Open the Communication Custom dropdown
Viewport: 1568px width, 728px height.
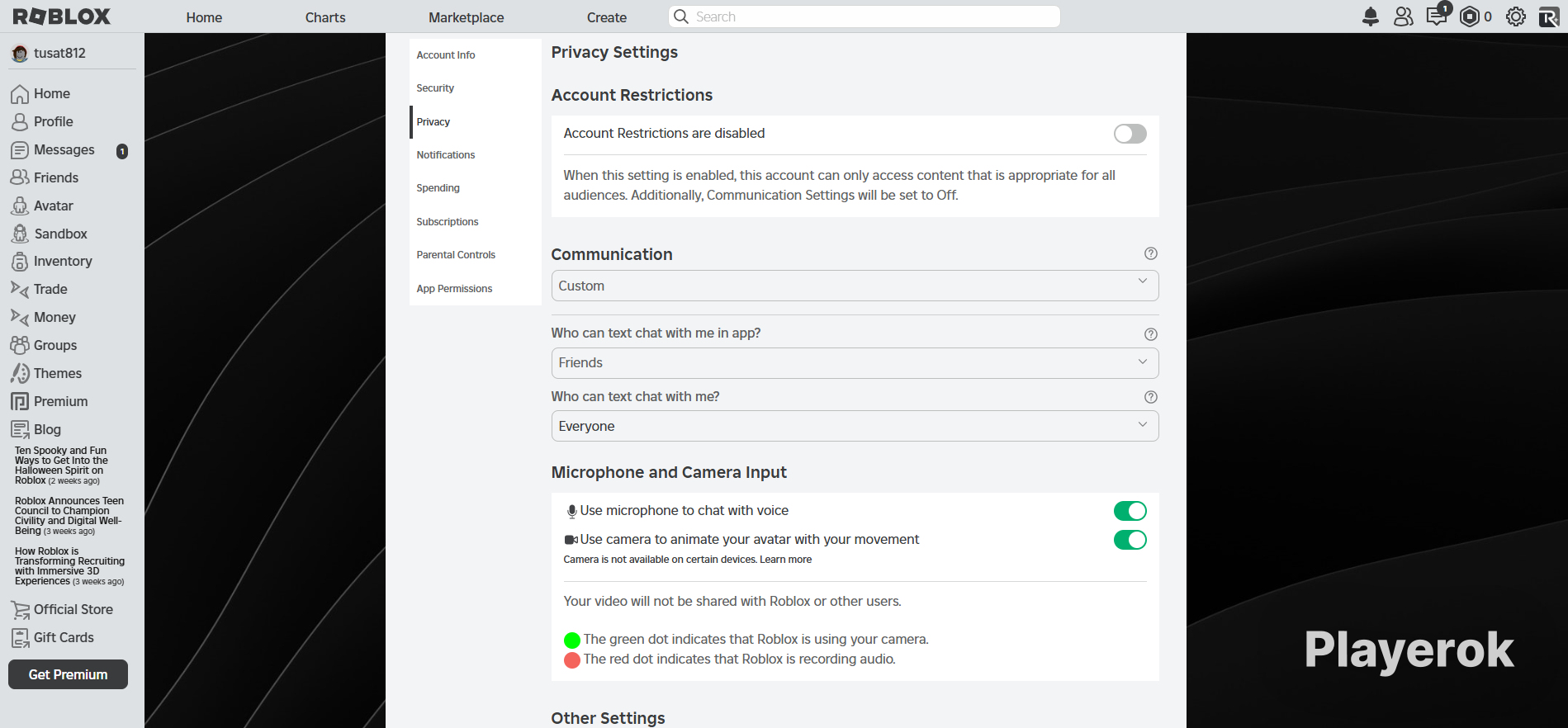pos(855,286)
